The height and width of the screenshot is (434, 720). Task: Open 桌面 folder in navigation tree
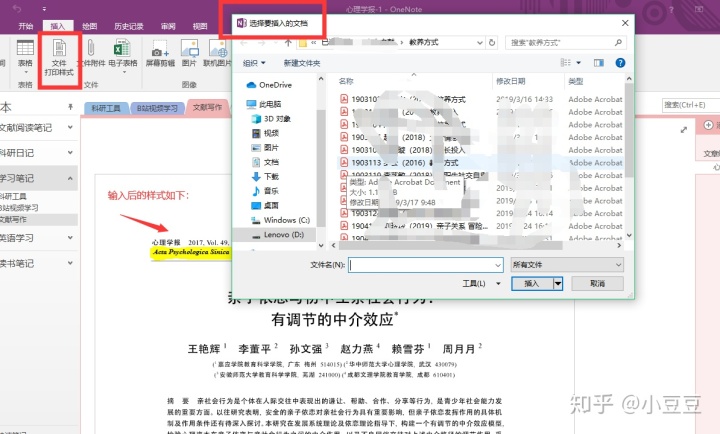click(x=265, y=206)
